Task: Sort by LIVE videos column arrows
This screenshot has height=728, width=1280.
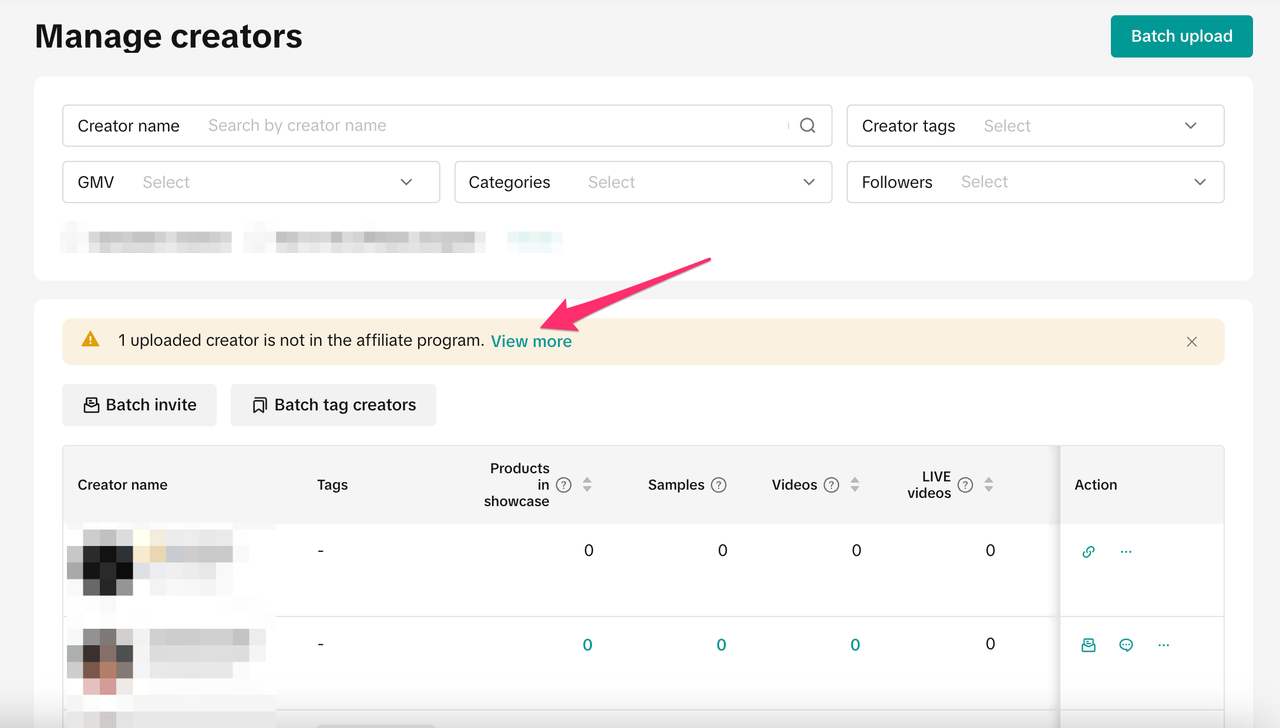Action: [x=988, y=485]
